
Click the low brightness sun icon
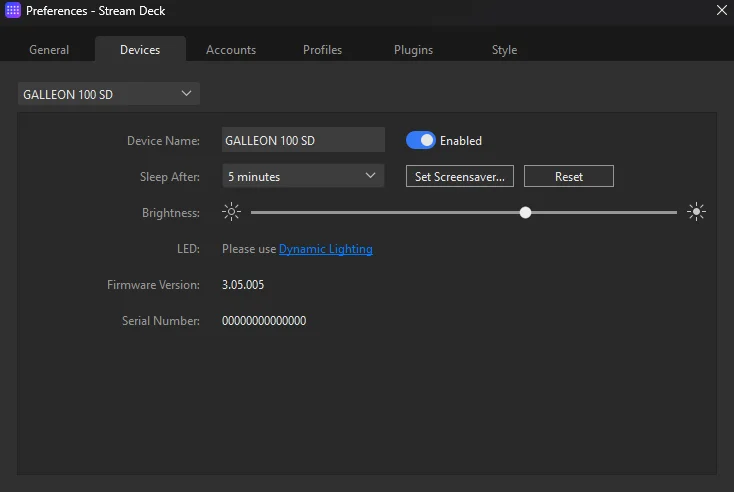tap(231, 212)
